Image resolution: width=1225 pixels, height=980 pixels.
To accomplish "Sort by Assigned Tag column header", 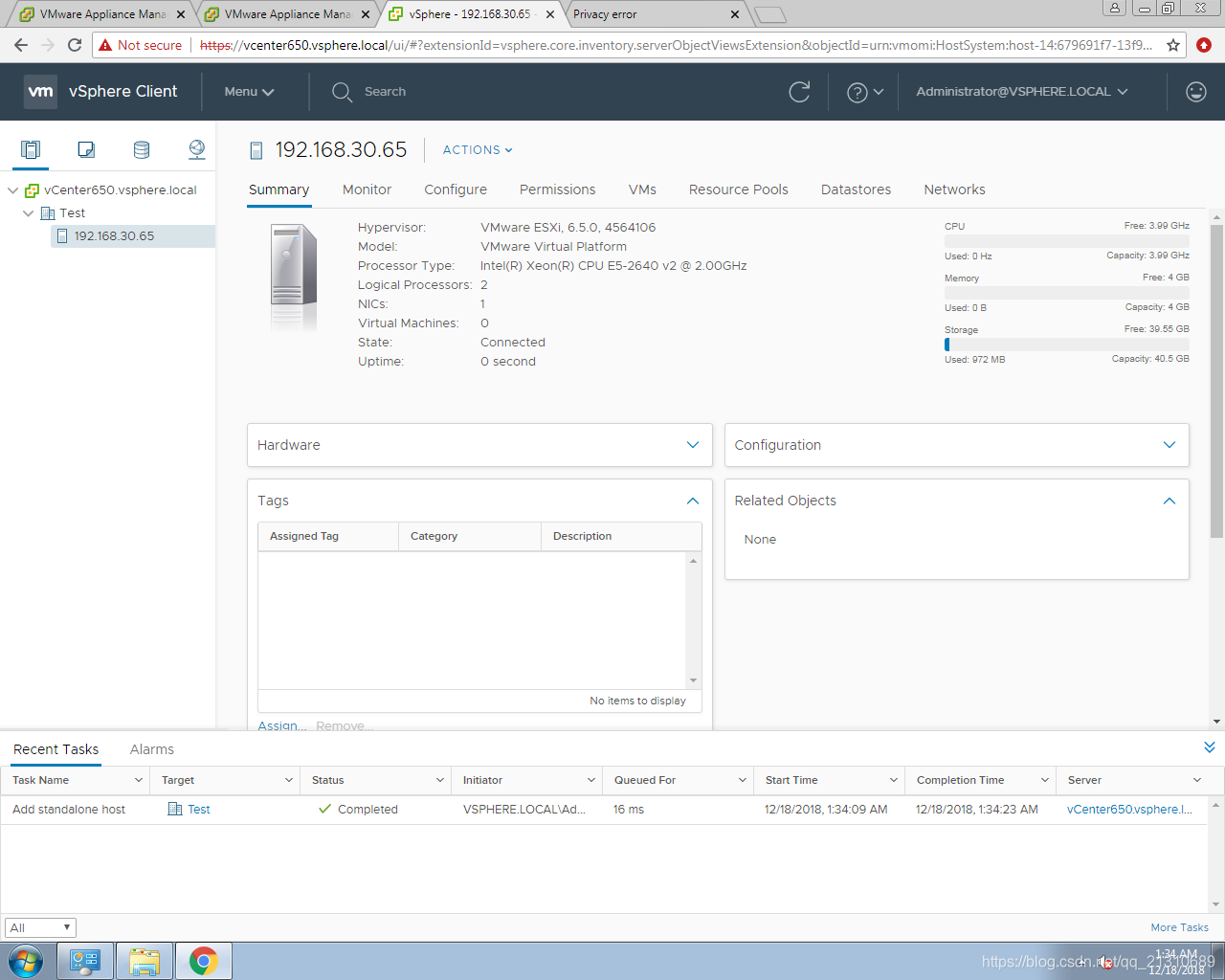I will [327, 536].
